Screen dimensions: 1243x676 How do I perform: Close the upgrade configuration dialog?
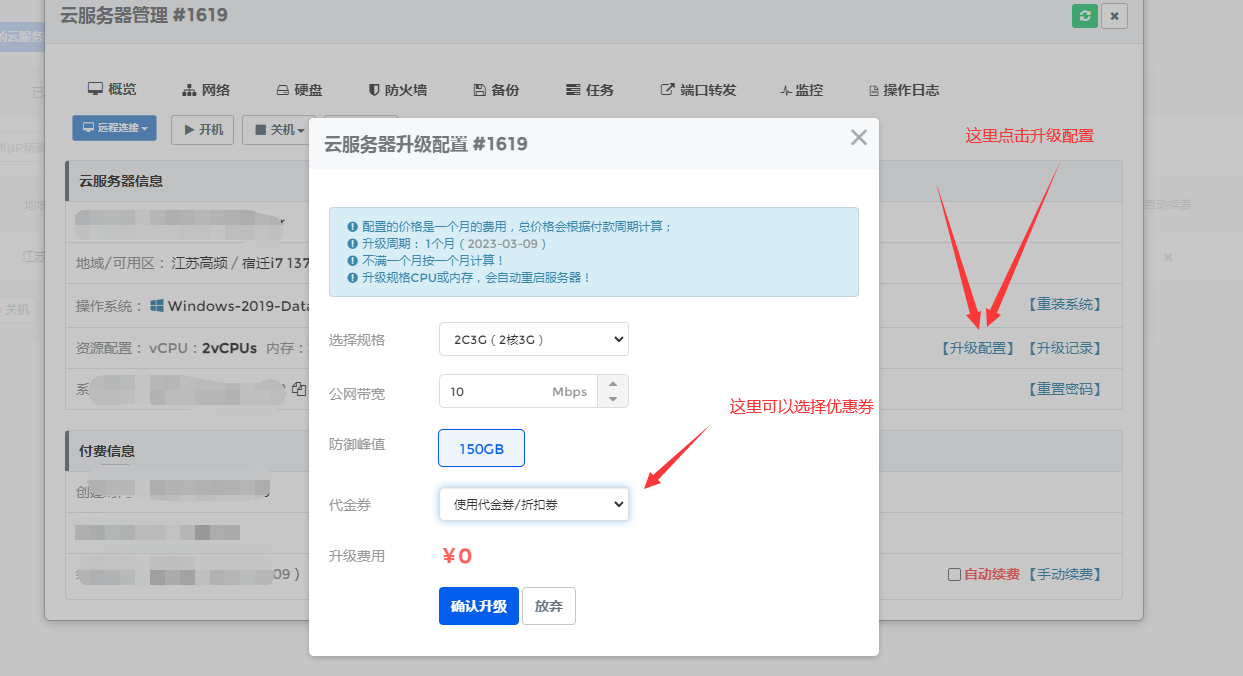click(x=858, y=138)
